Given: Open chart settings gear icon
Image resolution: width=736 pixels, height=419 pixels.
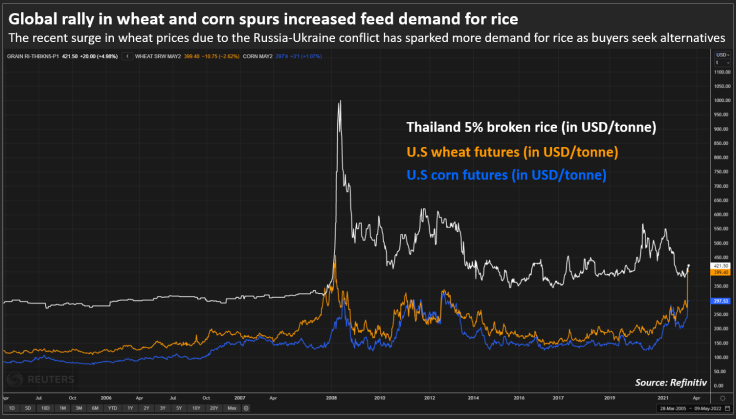Looking at the screenshot, I should click(246, 408).
